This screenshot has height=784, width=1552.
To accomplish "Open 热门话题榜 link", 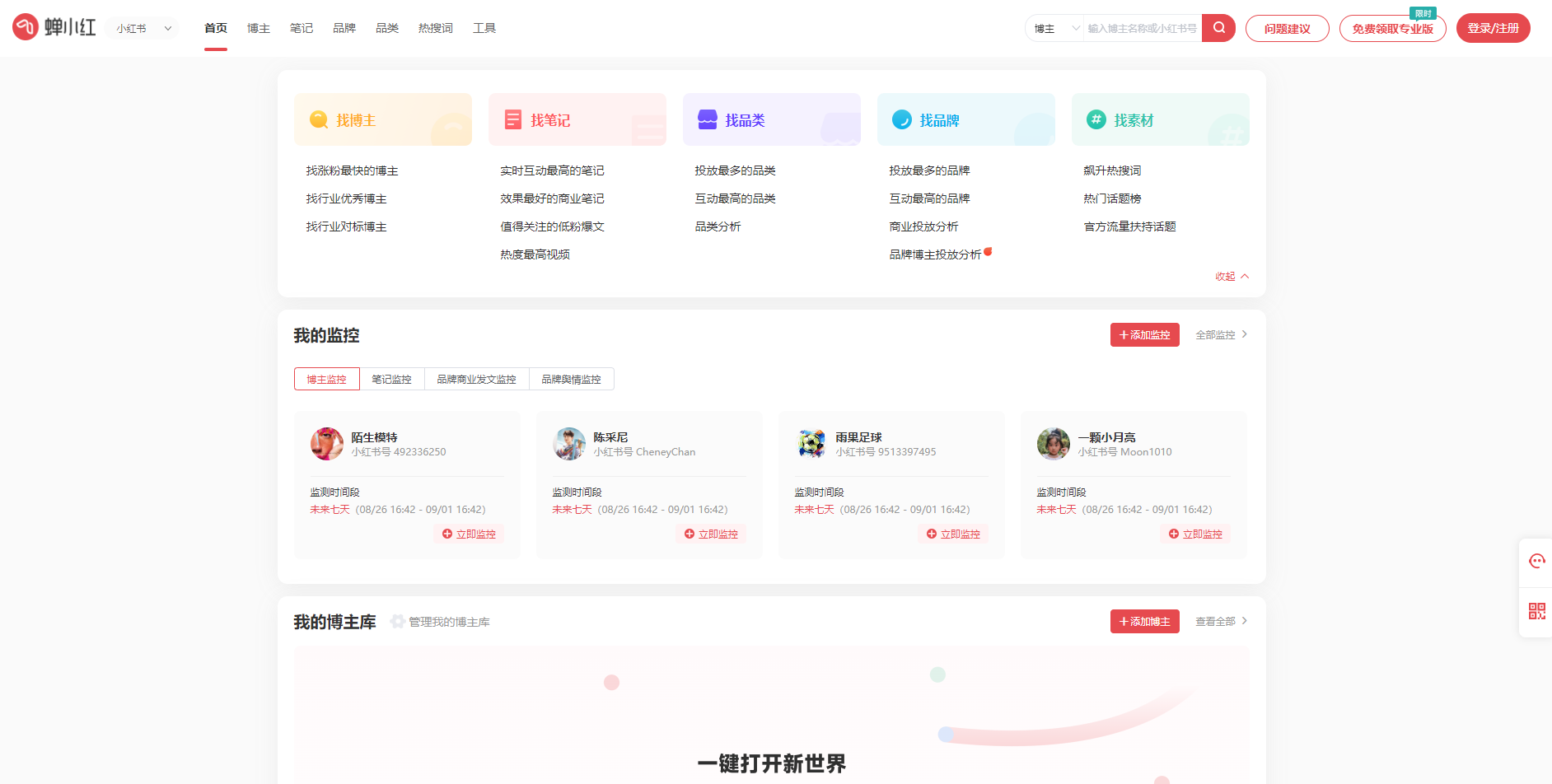I will (x=1112, y=198).
